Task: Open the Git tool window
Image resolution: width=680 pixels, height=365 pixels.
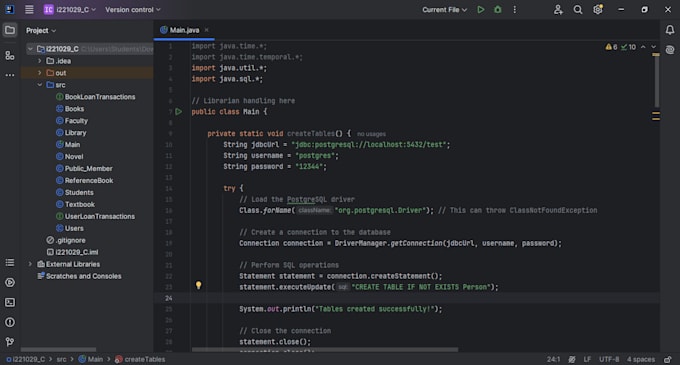Action: tap(10, 342)
